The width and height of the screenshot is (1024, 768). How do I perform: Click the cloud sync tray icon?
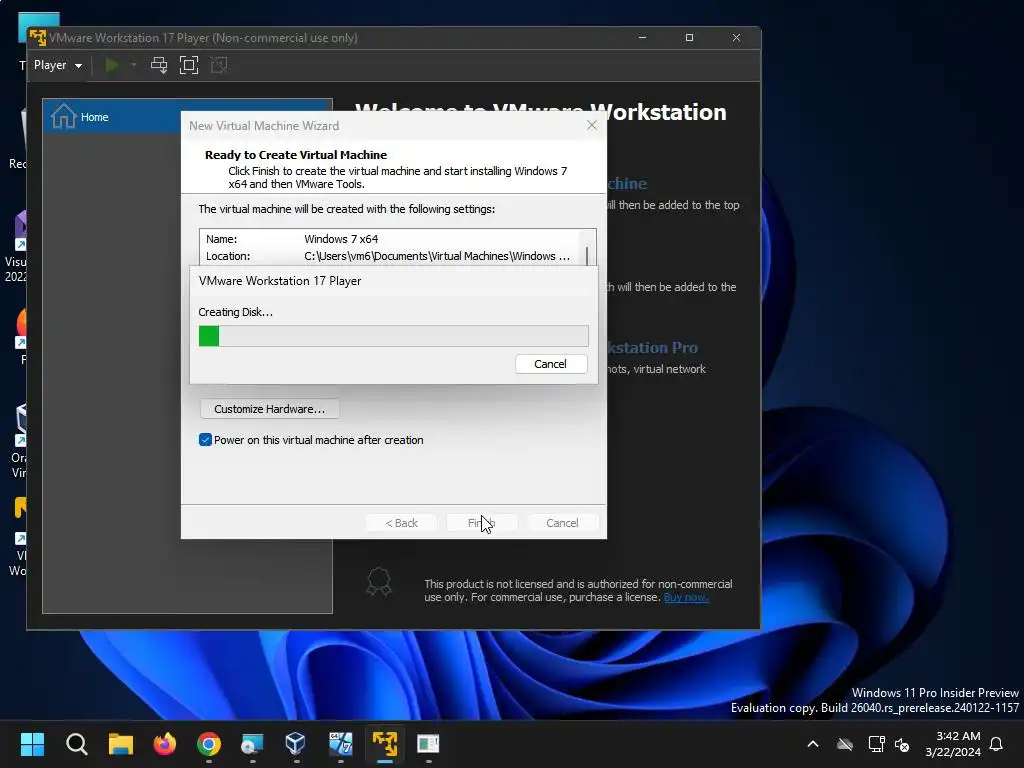coord(845,744)
